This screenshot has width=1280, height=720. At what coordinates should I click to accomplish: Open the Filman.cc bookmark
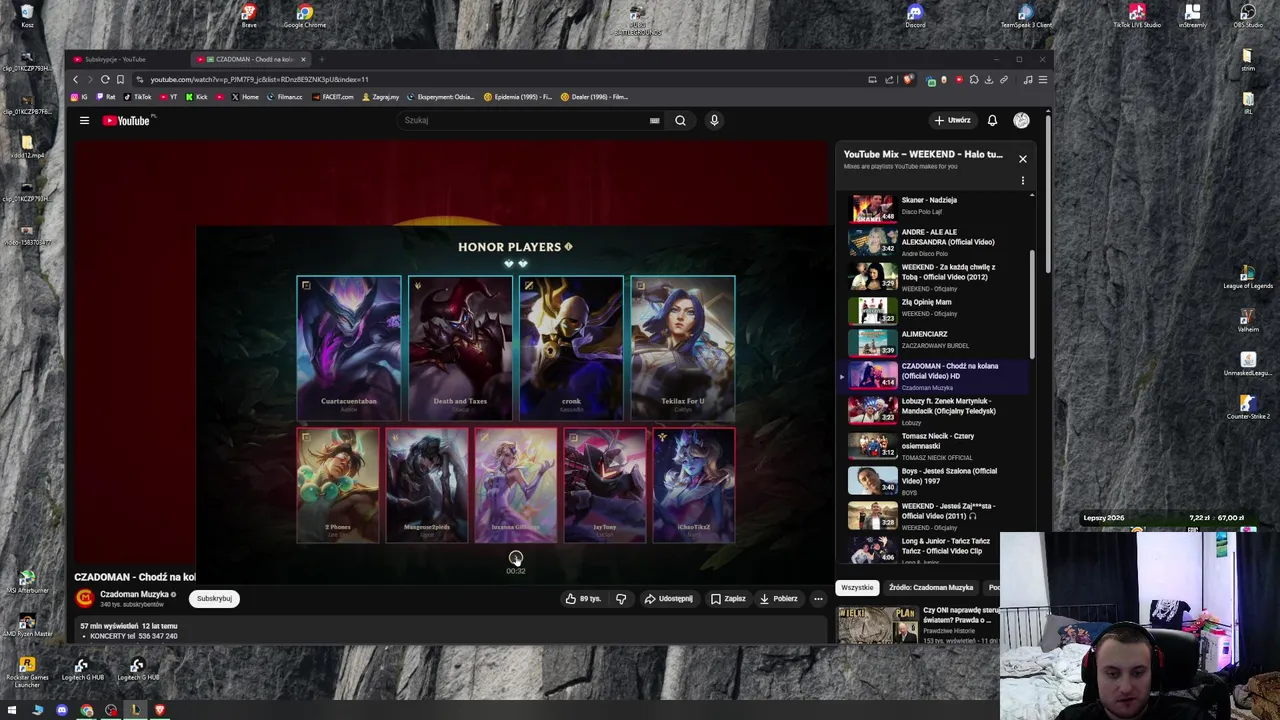coord(285,97)
